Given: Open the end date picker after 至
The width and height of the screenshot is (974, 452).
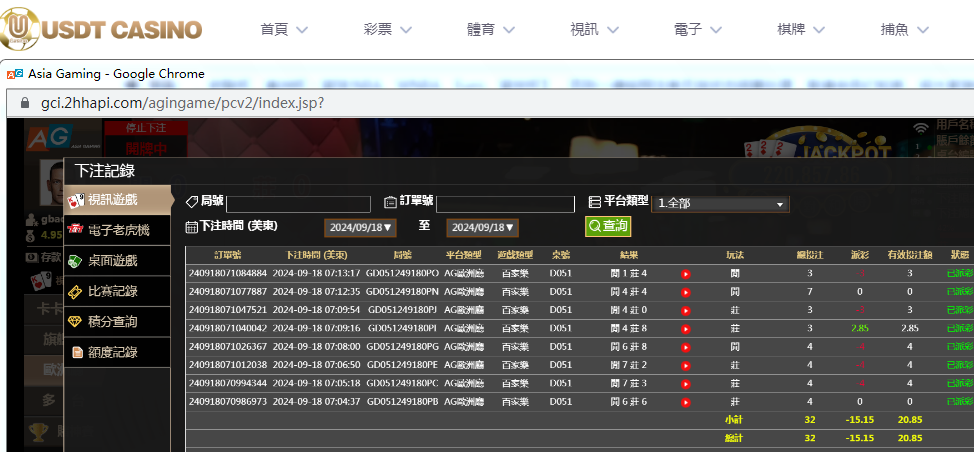Looking at the screenshot, I should [482, 228].
